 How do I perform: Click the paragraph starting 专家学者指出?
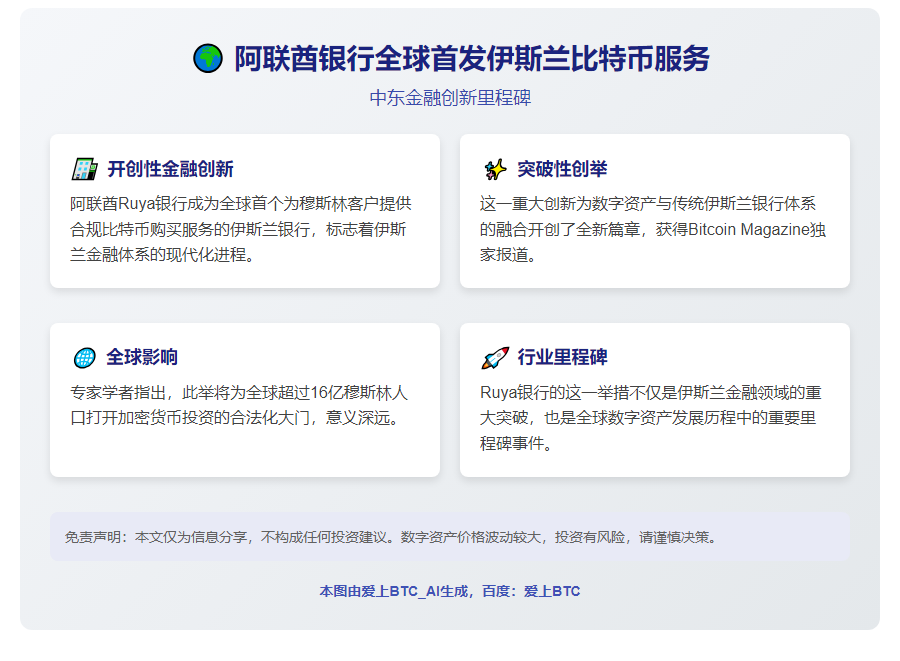point(239,405)
